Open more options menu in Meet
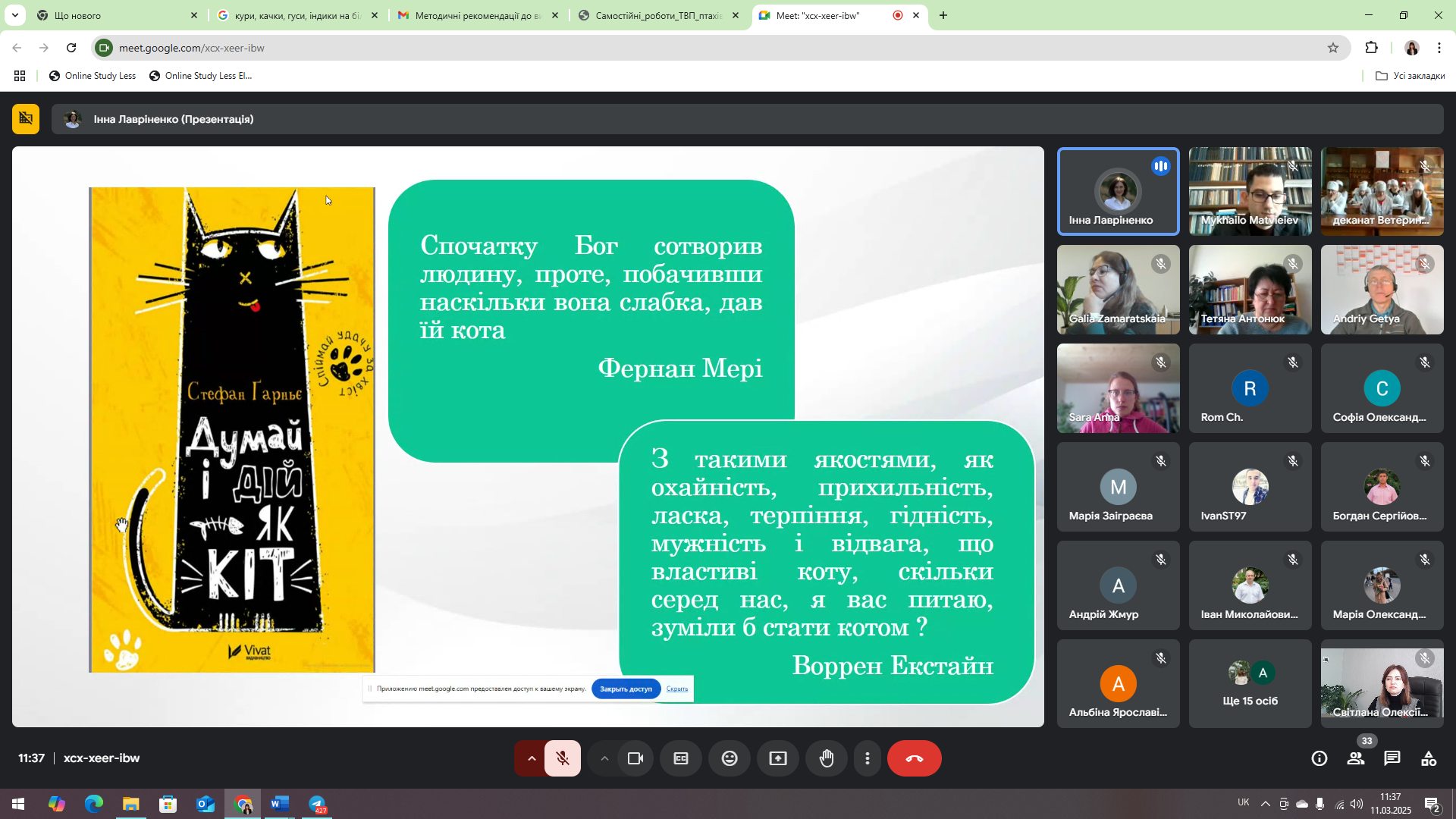This screenshot has width=1456, height=819. 868,758
